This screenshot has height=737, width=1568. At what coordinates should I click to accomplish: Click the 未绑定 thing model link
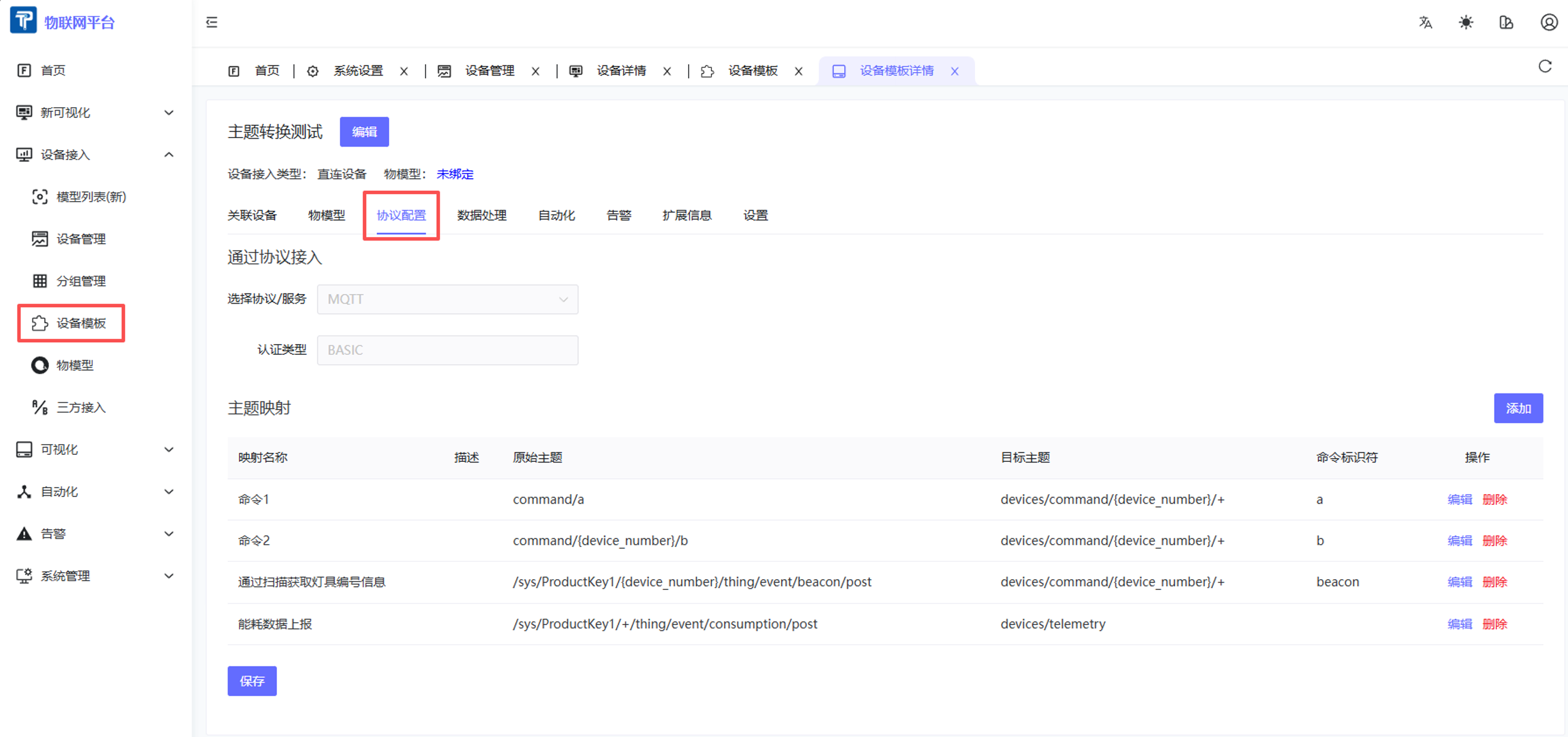coord(455,174)
